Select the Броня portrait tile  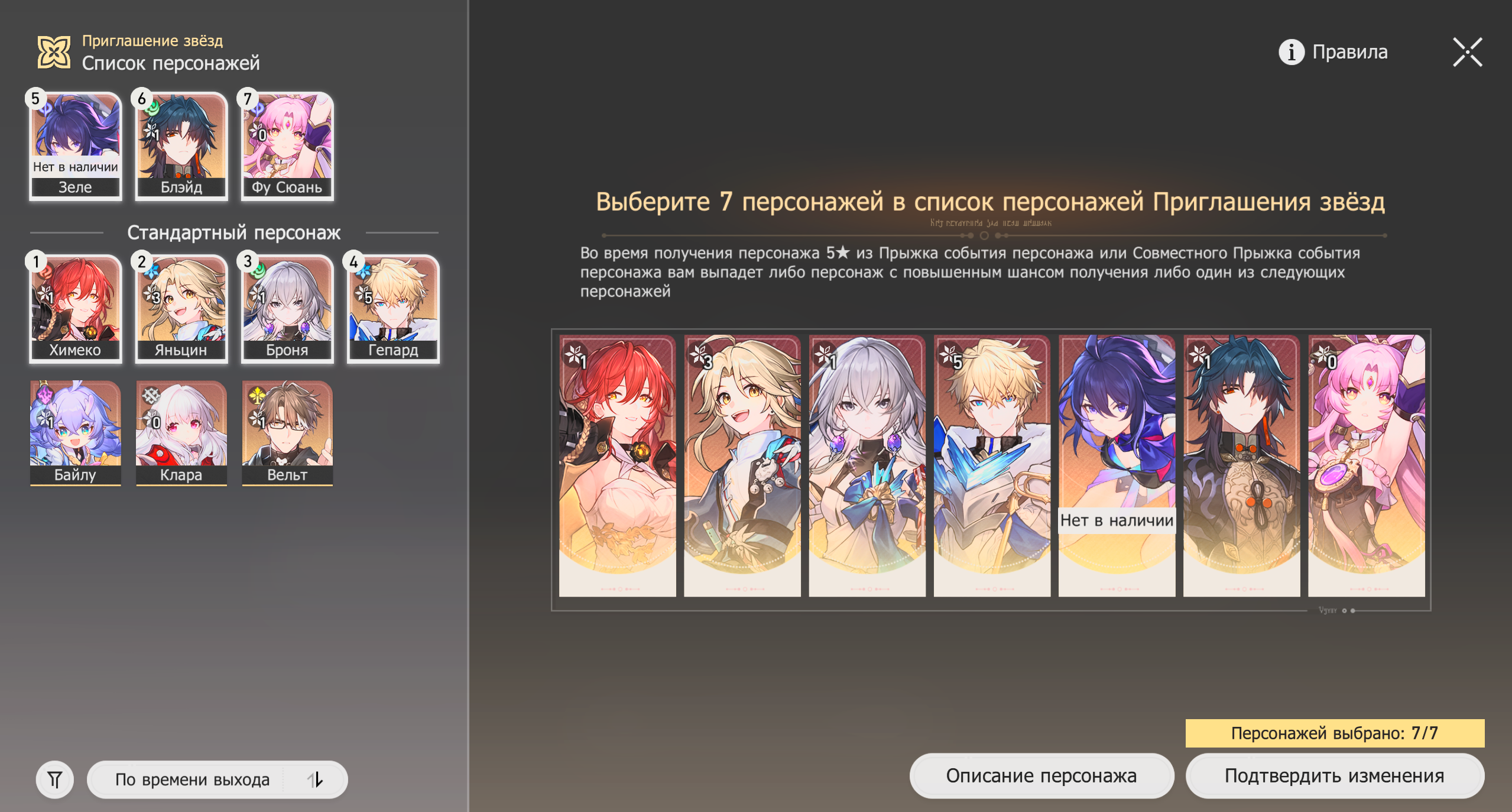(x=287, y=309)
